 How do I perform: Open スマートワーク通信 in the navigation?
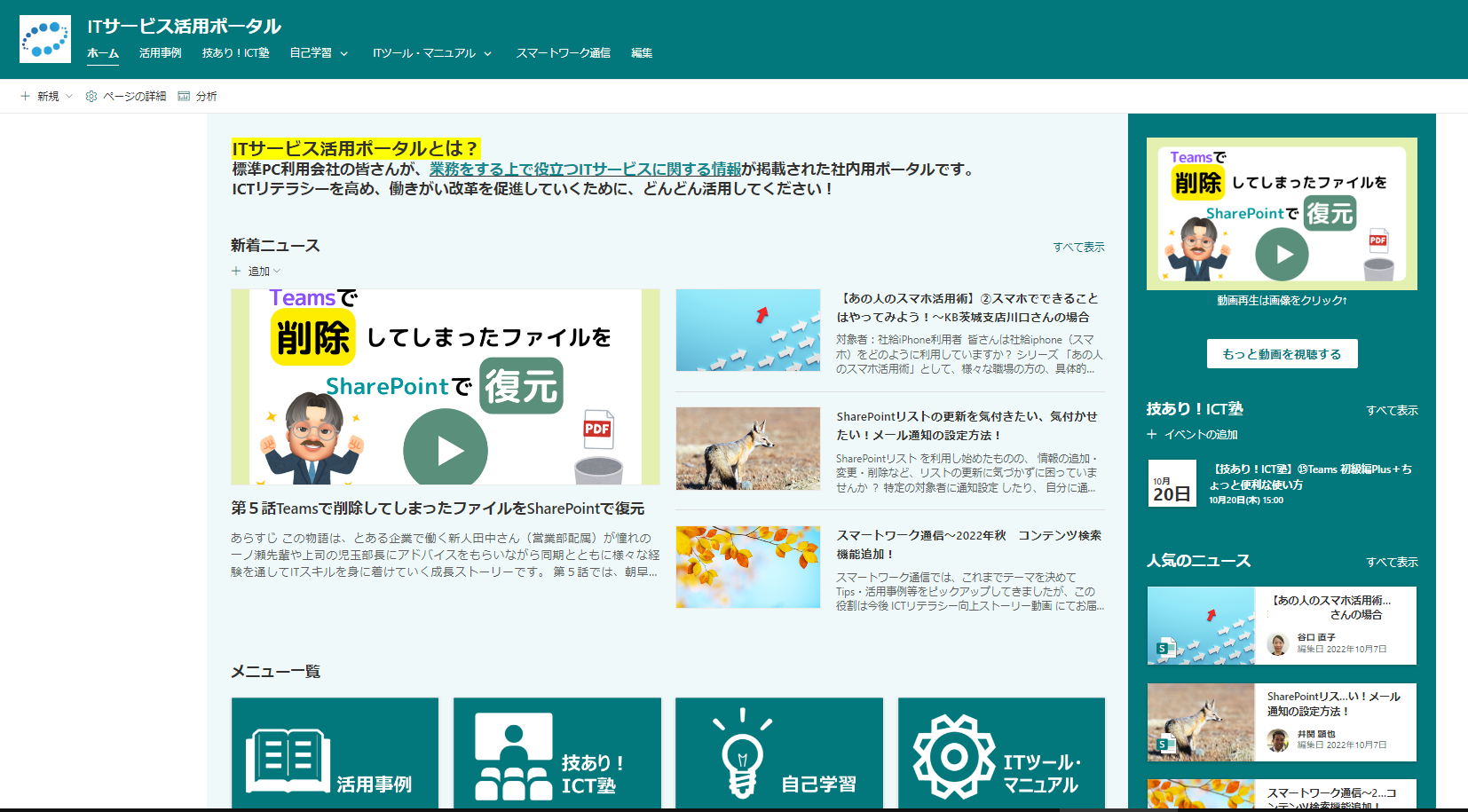click(562, 53)
